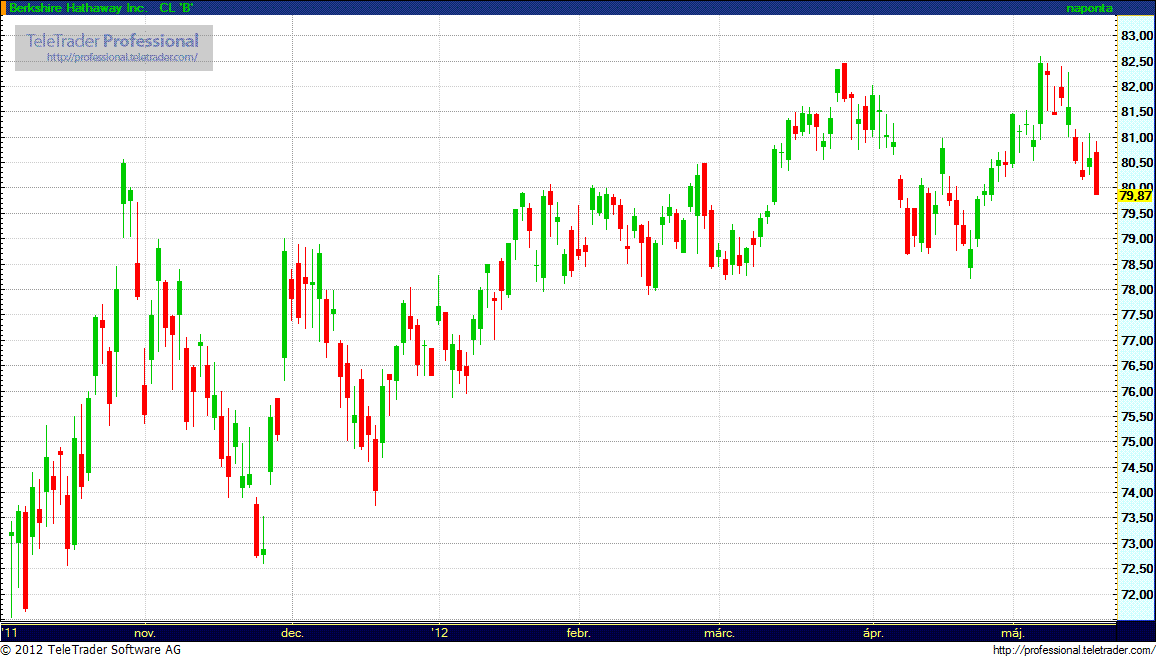This screenshot has width=1156, height=659.
Task: Click the Berkshire Hathaway Inc. chart title
Action: [x=101, y=8]
